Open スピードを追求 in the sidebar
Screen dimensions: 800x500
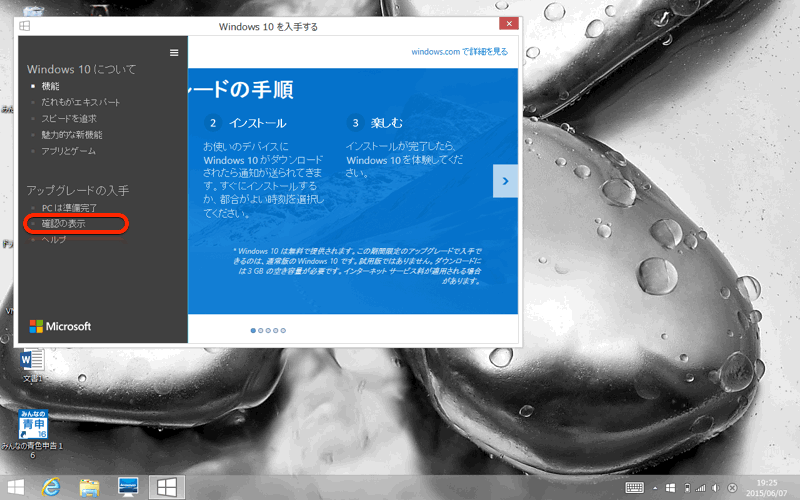click(69, 118)
